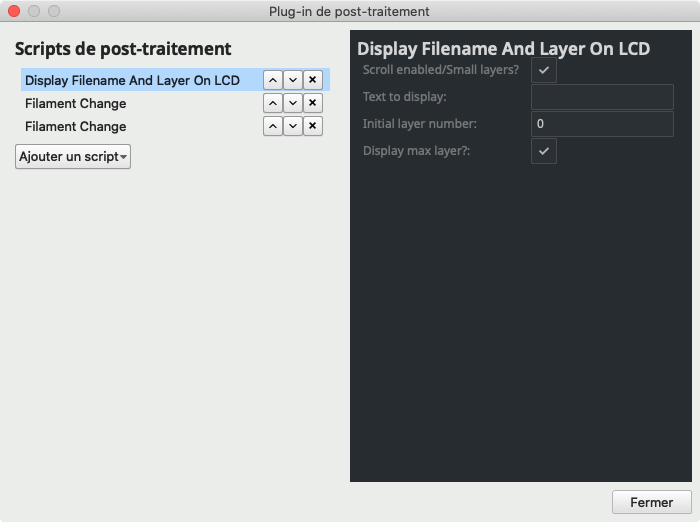This screenshot has width=700, height=522.
Task: Move Display Filename And Layer script down
Action: pyautogui.click(x=292, y=80)
